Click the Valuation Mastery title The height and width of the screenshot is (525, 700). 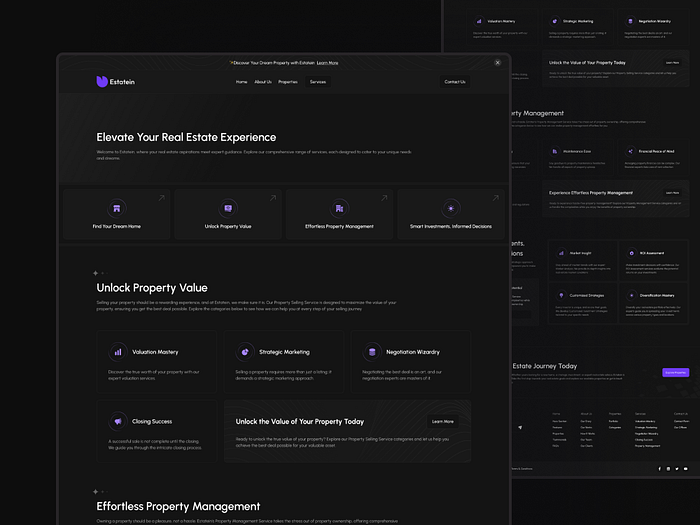pyautogui.click(x=155, y=352)
